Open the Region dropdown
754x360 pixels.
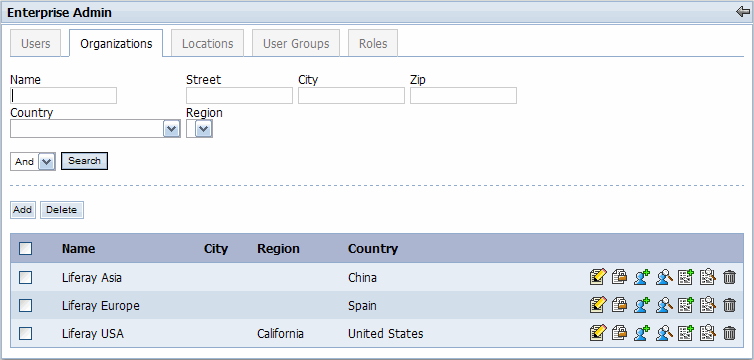(x=200, y=129)
